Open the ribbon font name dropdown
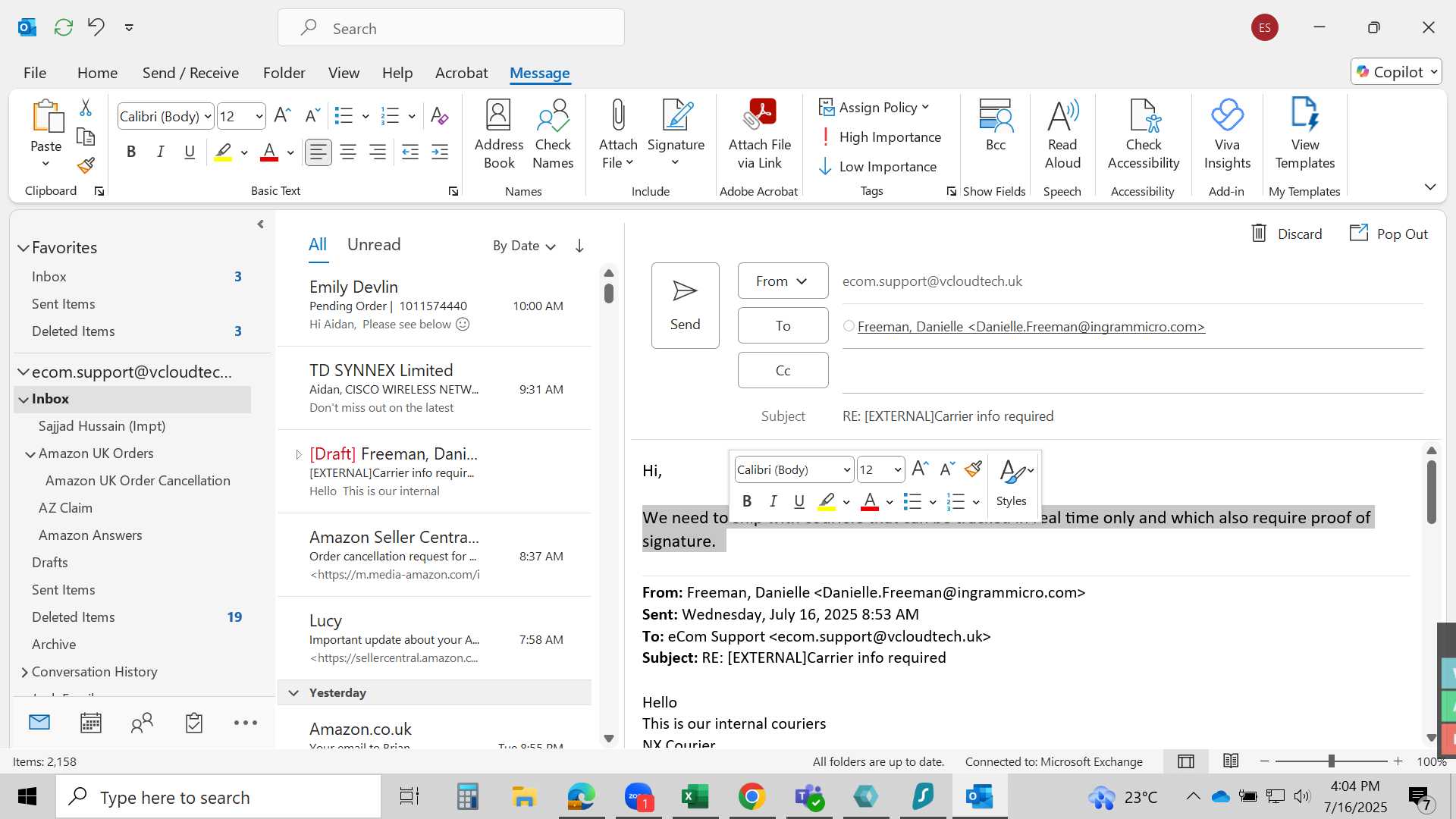 [x=208, y=117]
